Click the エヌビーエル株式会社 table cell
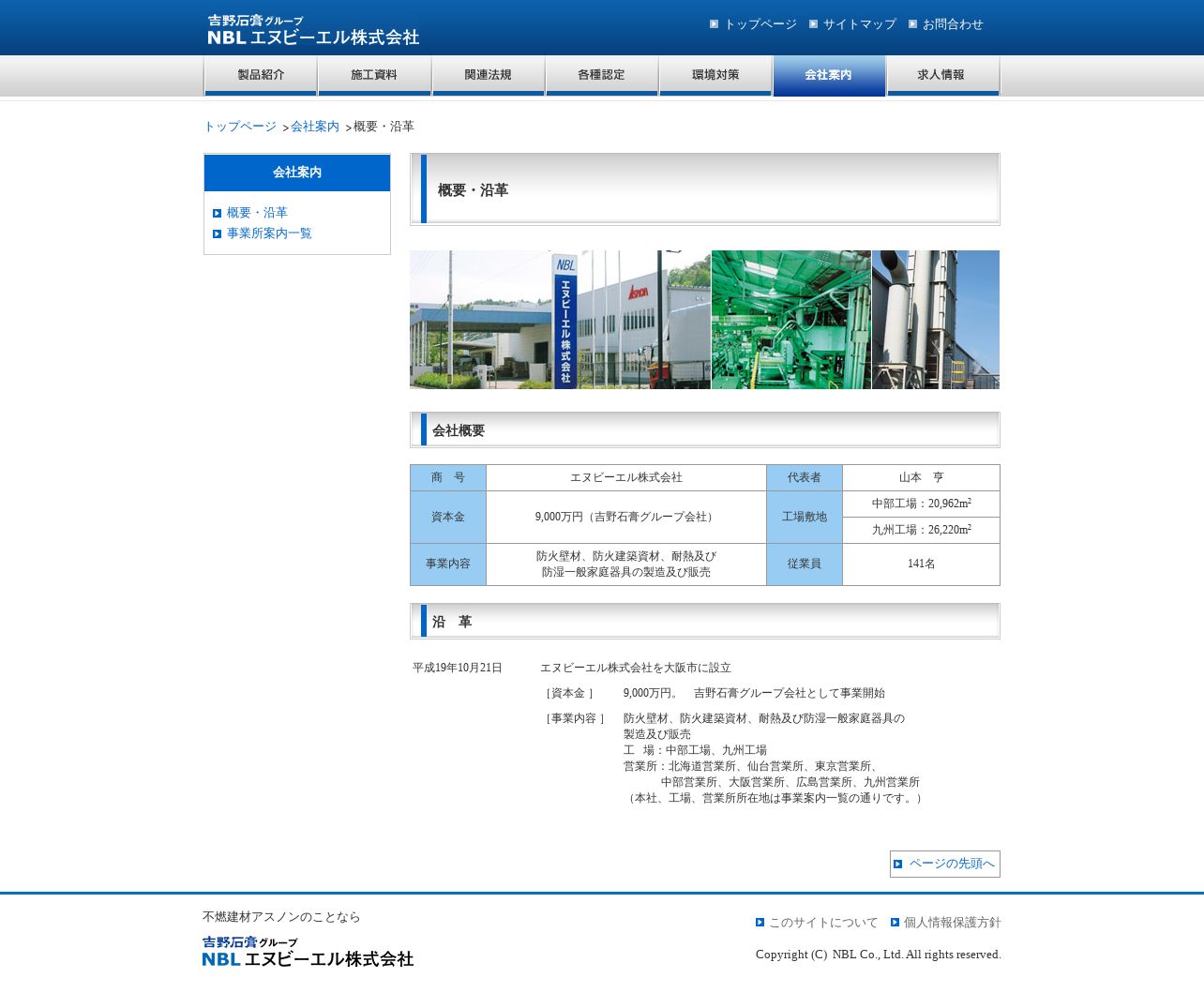This screenshot has height=993, width=1204. [626, 478]
